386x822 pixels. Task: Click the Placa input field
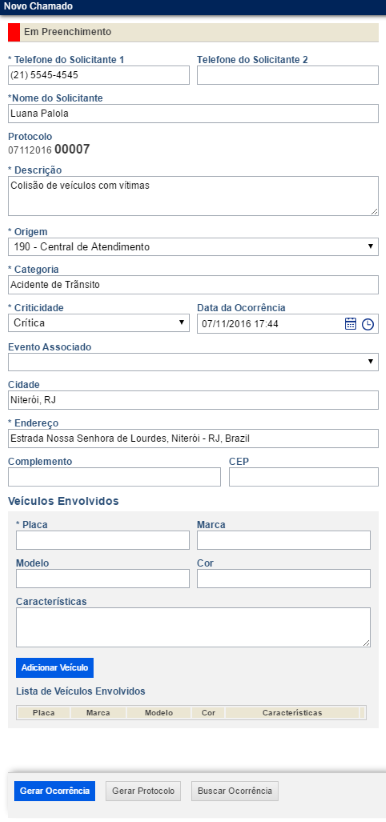tap(103, 540)
